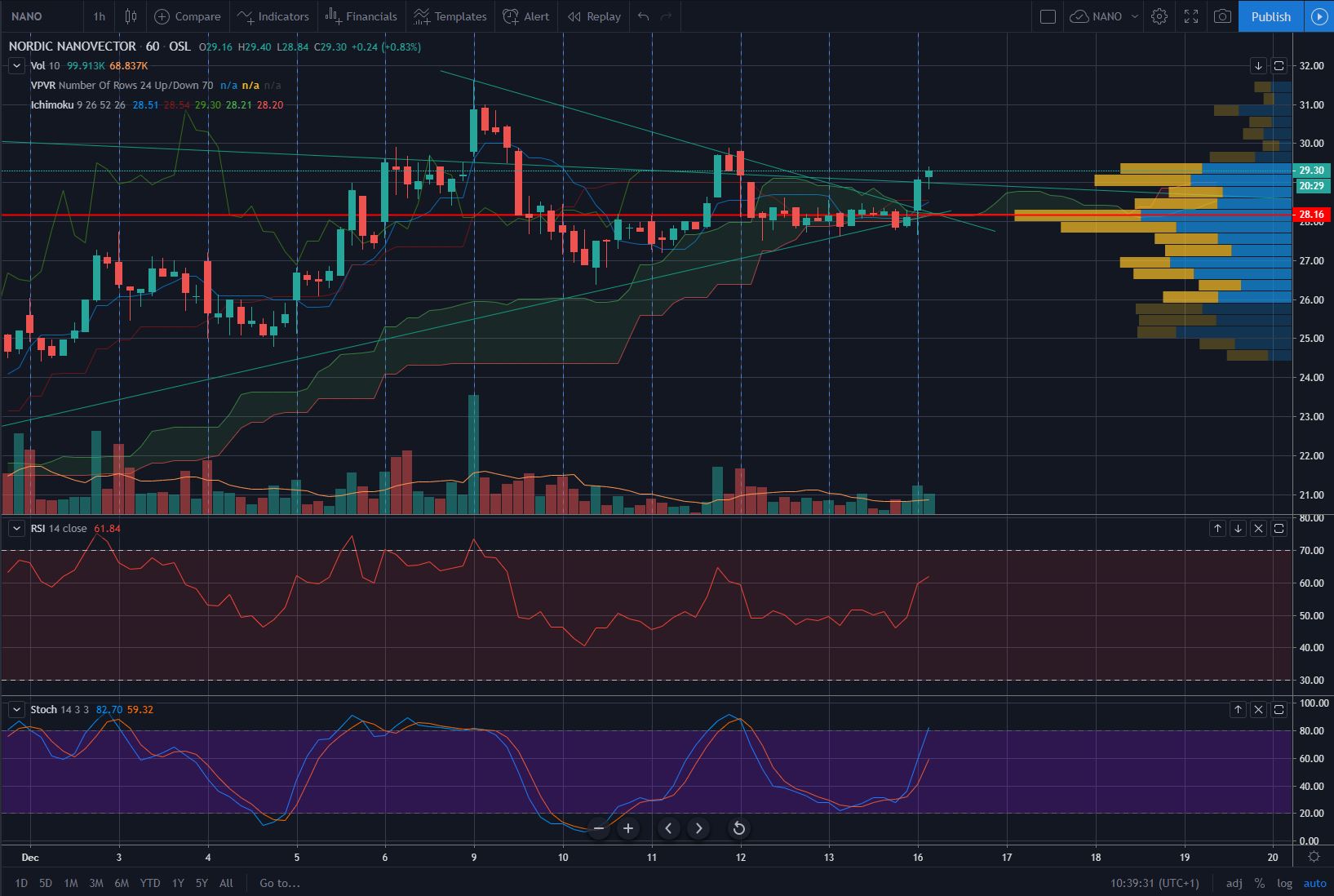Collapse the RSI legend arrow
The height and width of the screenshot is (896, 1334).
pyautogui.click(x=16, y=529)
